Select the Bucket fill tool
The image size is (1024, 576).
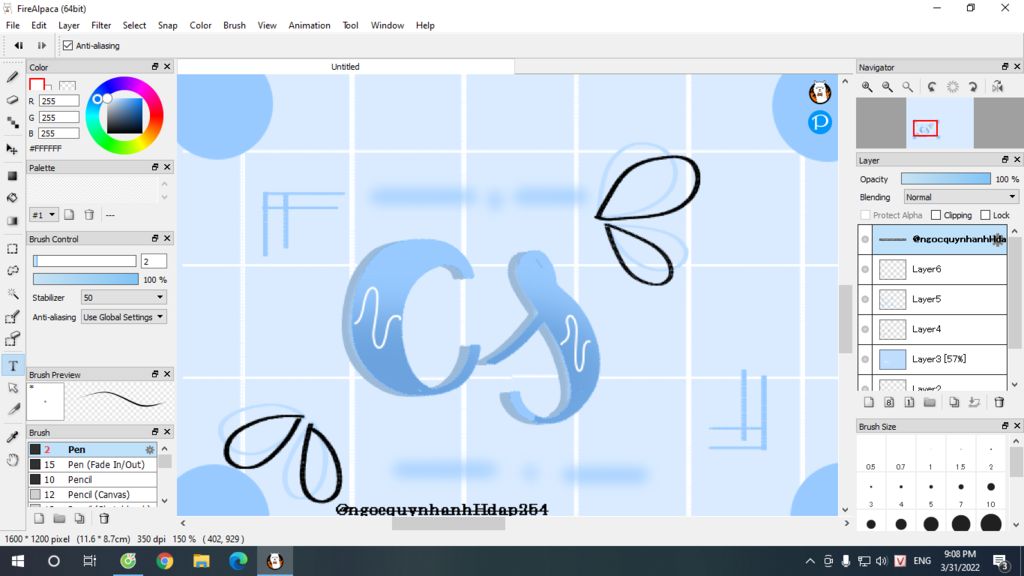12,197
